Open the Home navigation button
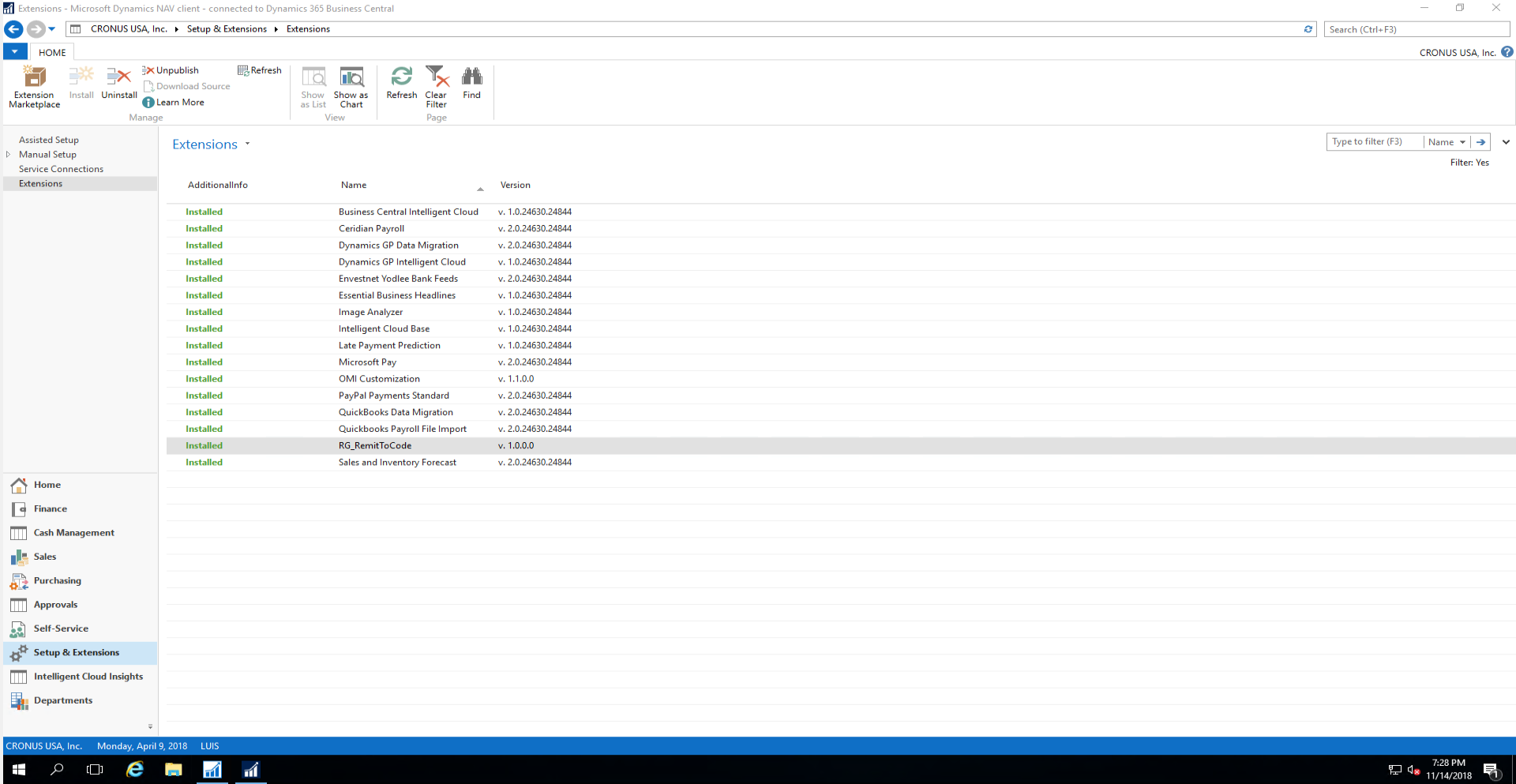 (x=79, y=485)
